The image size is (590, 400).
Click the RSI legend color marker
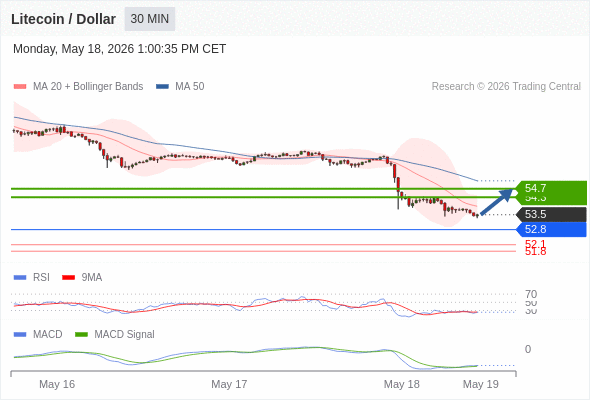point(20,278)
